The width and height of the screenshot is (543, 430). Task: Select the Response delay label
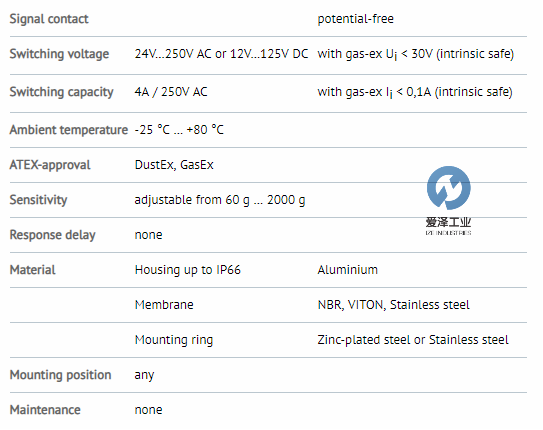53,235
